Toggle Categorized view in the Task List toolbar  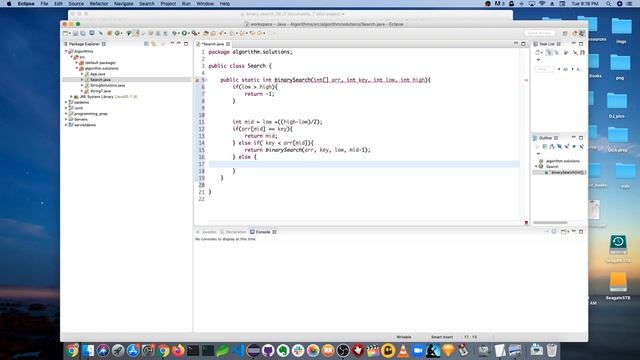pyautogui.click(x=549, y=52)
